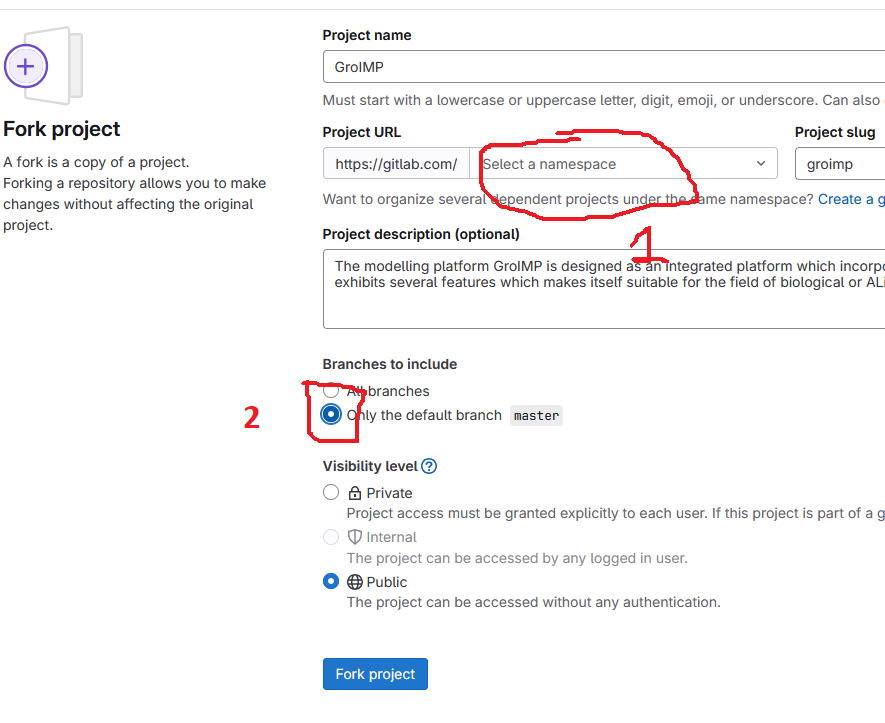This screenshot has width=885, height=723.
Task: Click the namespace dropdown chevron arrow
Action: (x=761, y=164)
